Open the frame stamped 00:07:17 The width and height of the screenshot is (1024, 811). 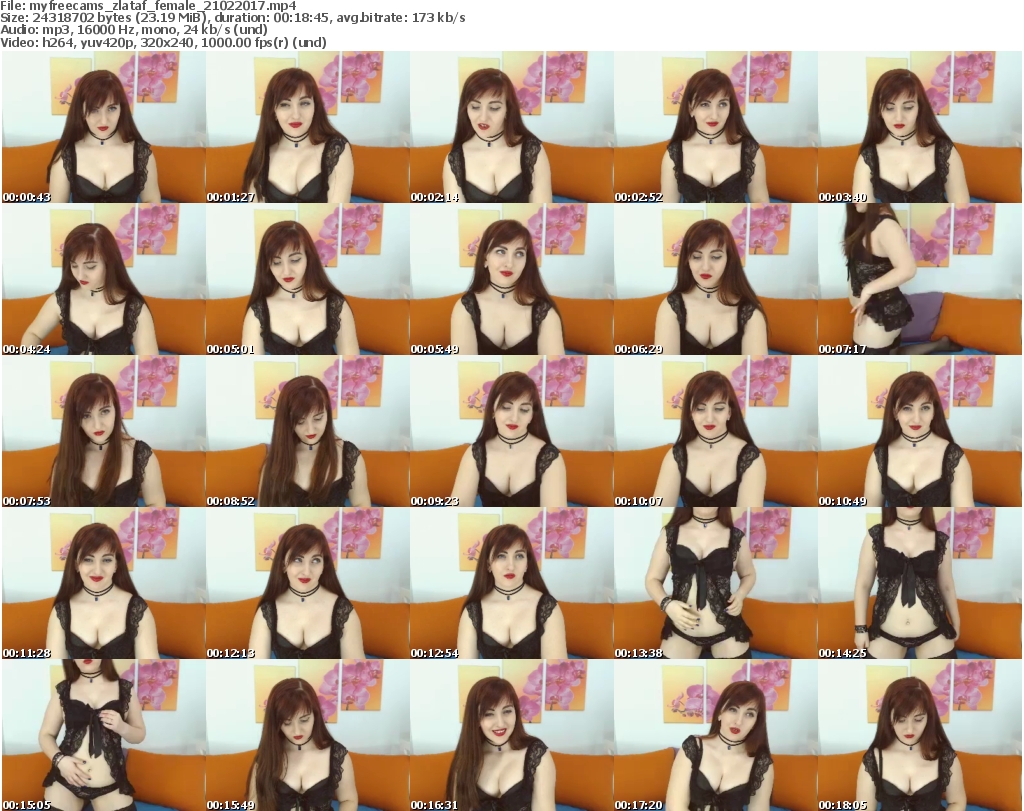pos(920,279)
